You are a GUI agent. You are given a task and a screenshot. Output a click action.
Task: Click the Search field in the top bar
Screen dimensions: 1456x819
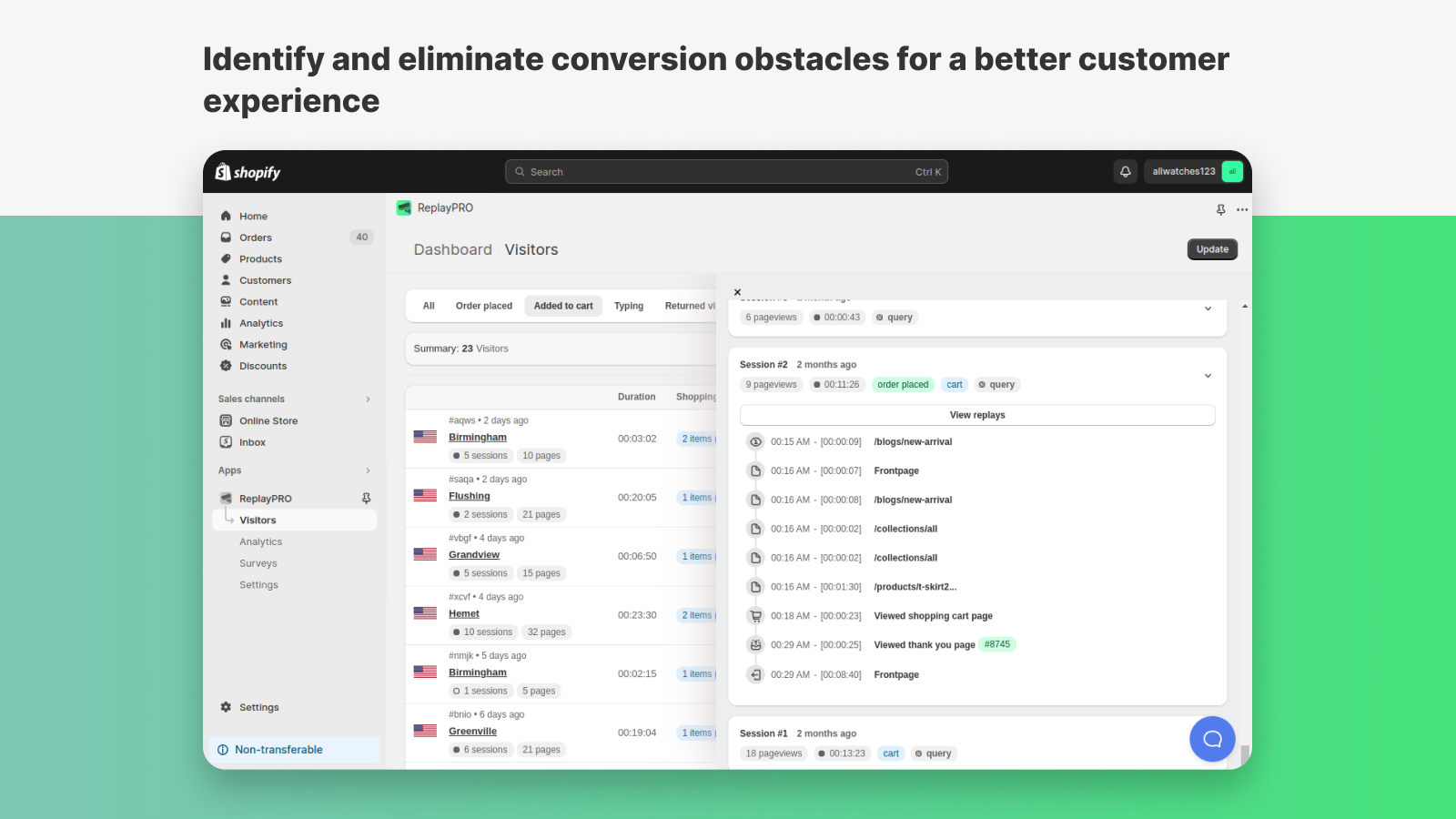(726, 171)
